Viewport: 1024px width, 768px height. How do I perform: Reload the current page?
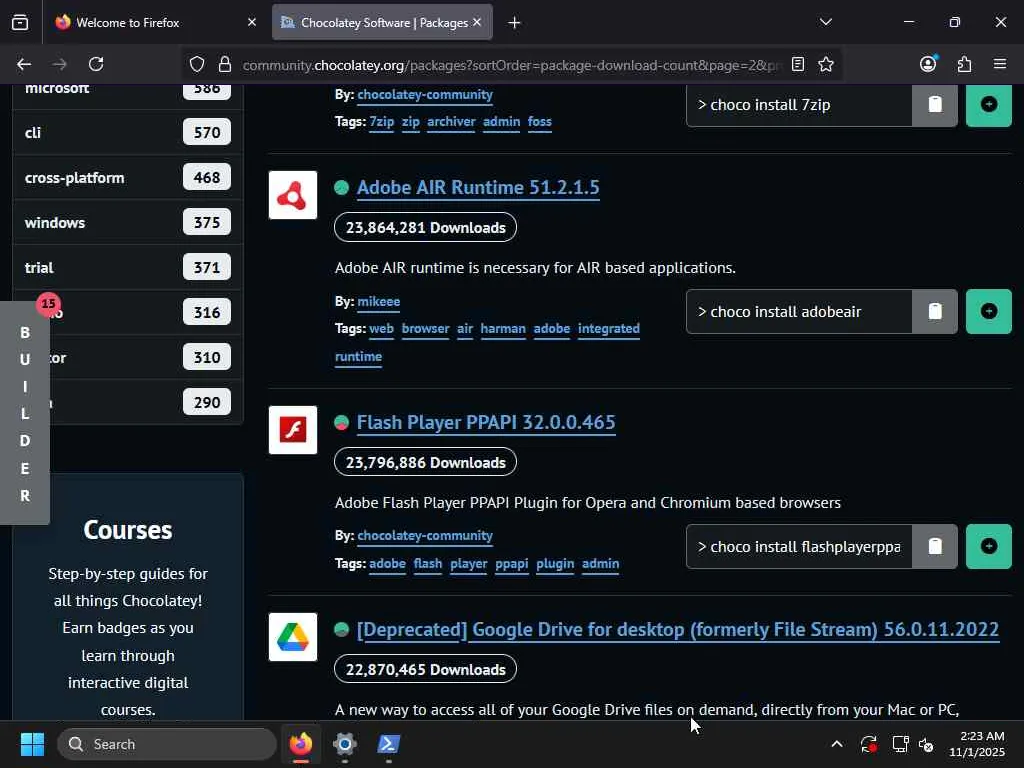[x=96, y=64]
